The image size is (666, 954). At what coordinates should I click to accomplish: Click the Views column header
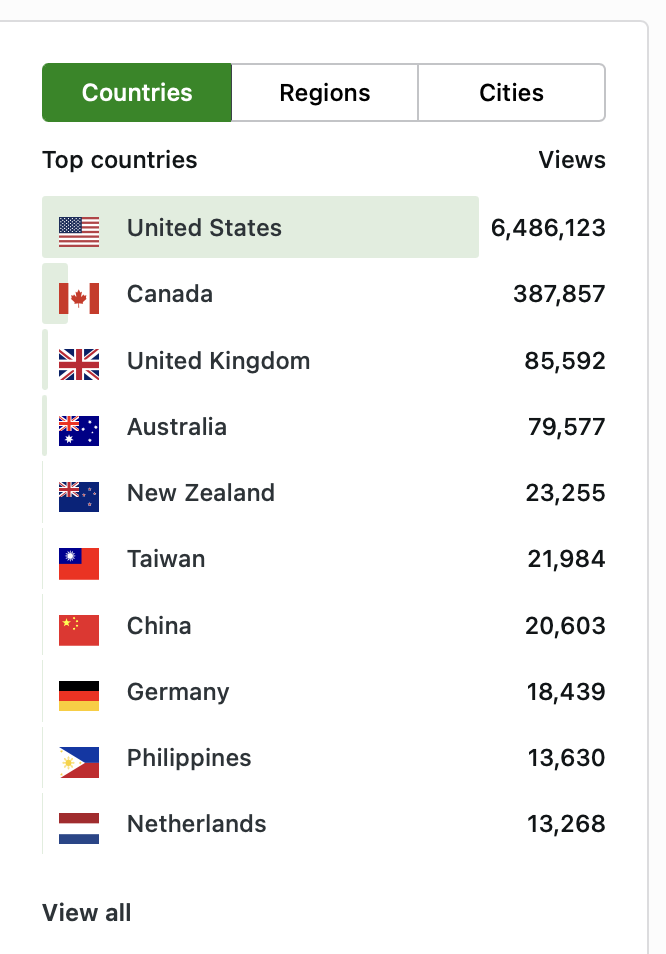pyautogui.click(x=572, y=160)
